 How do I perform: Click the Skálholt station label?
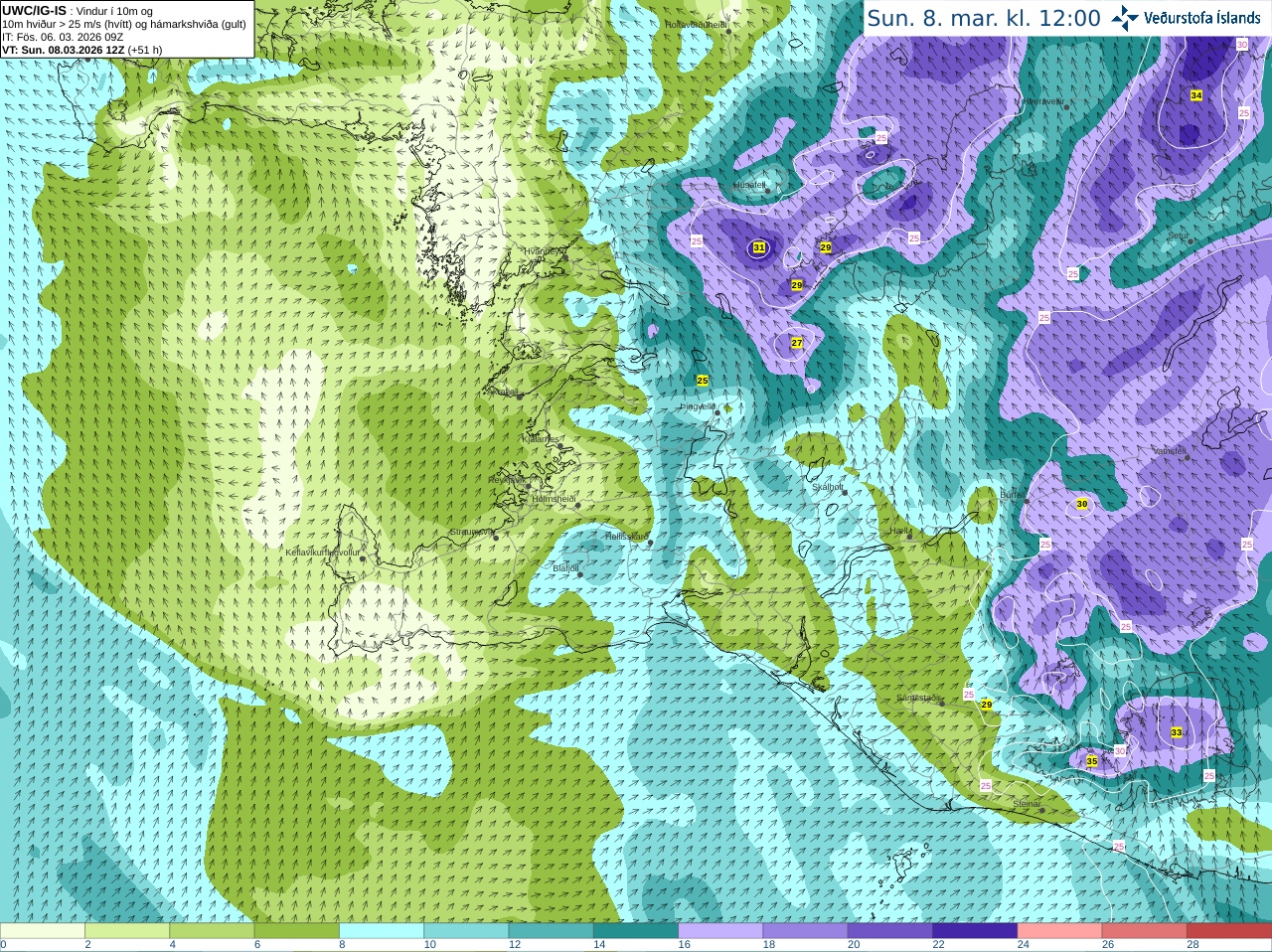point(828,487)
